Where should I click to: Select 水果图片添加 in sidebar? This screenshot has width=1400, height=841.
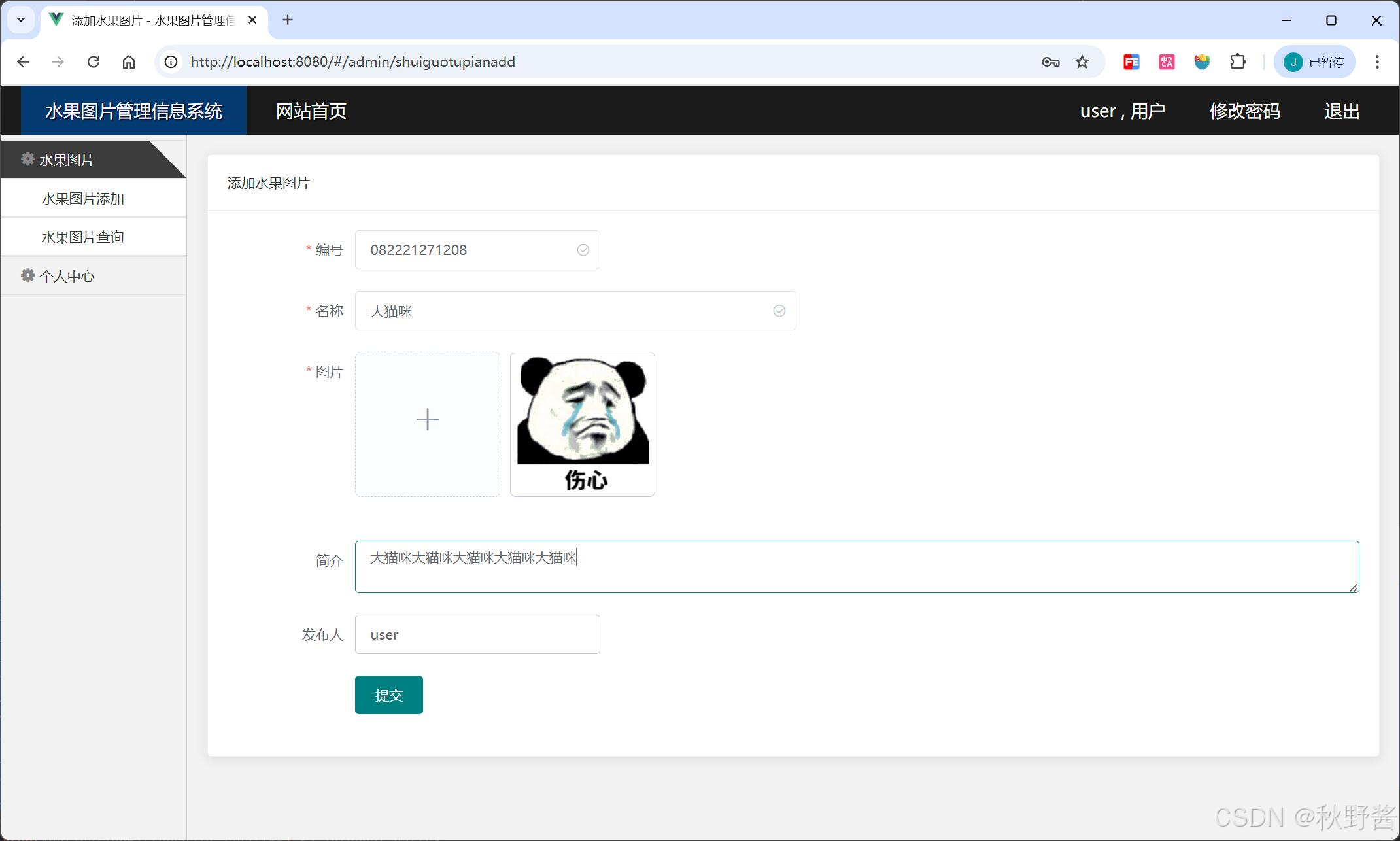point(82,199)
